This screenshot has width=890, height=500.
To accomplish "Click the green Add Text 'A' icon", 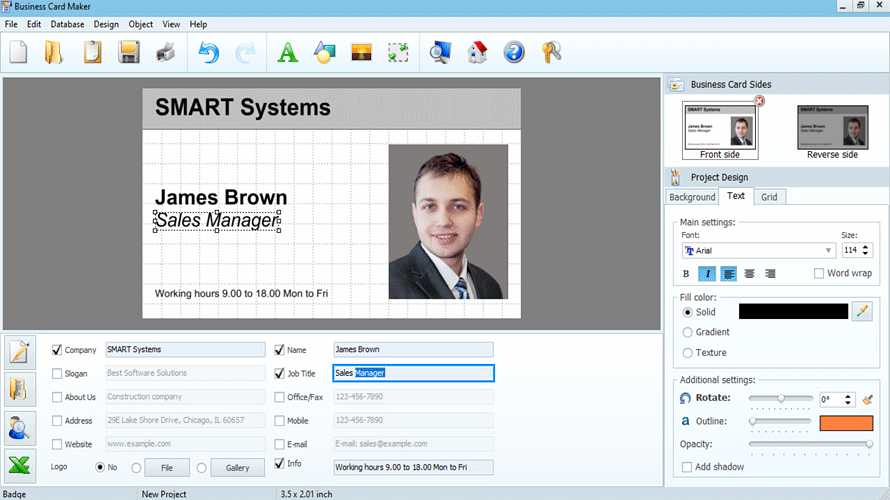I will pos(287,53).
